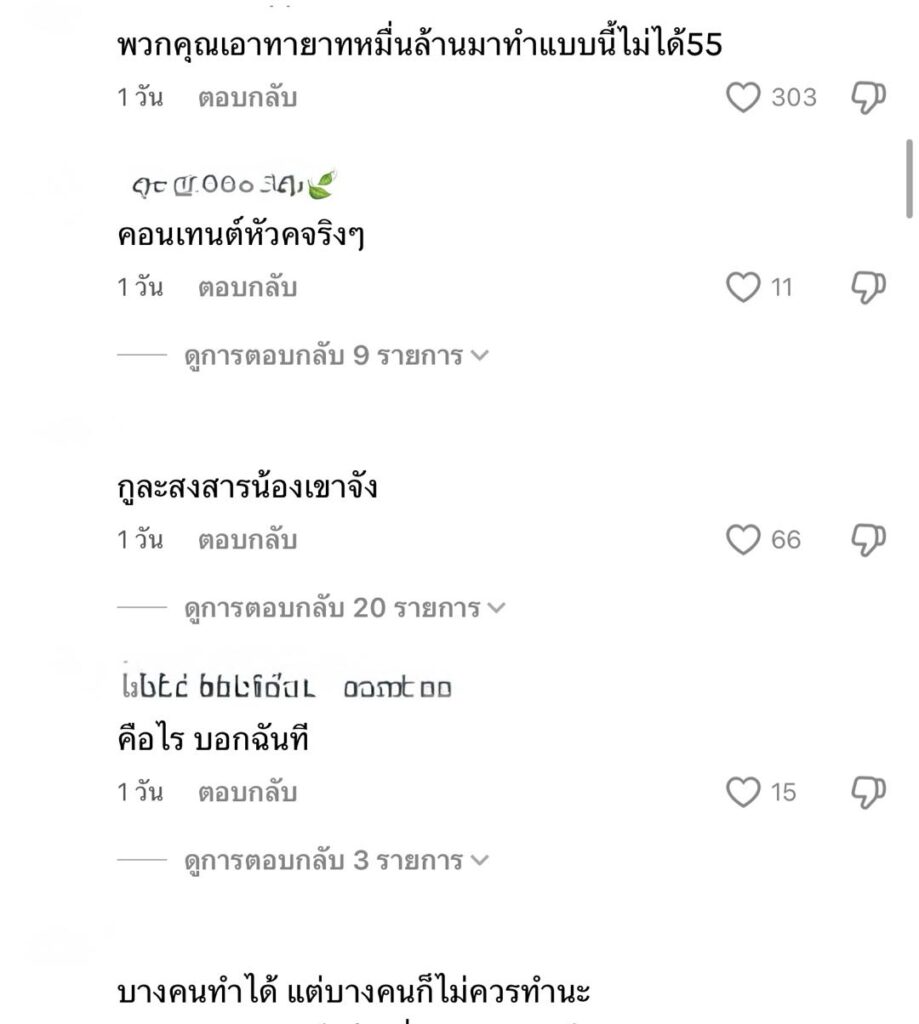Hit 'ตอบกลับ' under 'คือไร บอกฉันที'
The image size is (919, 1024).
click(247, 793)
